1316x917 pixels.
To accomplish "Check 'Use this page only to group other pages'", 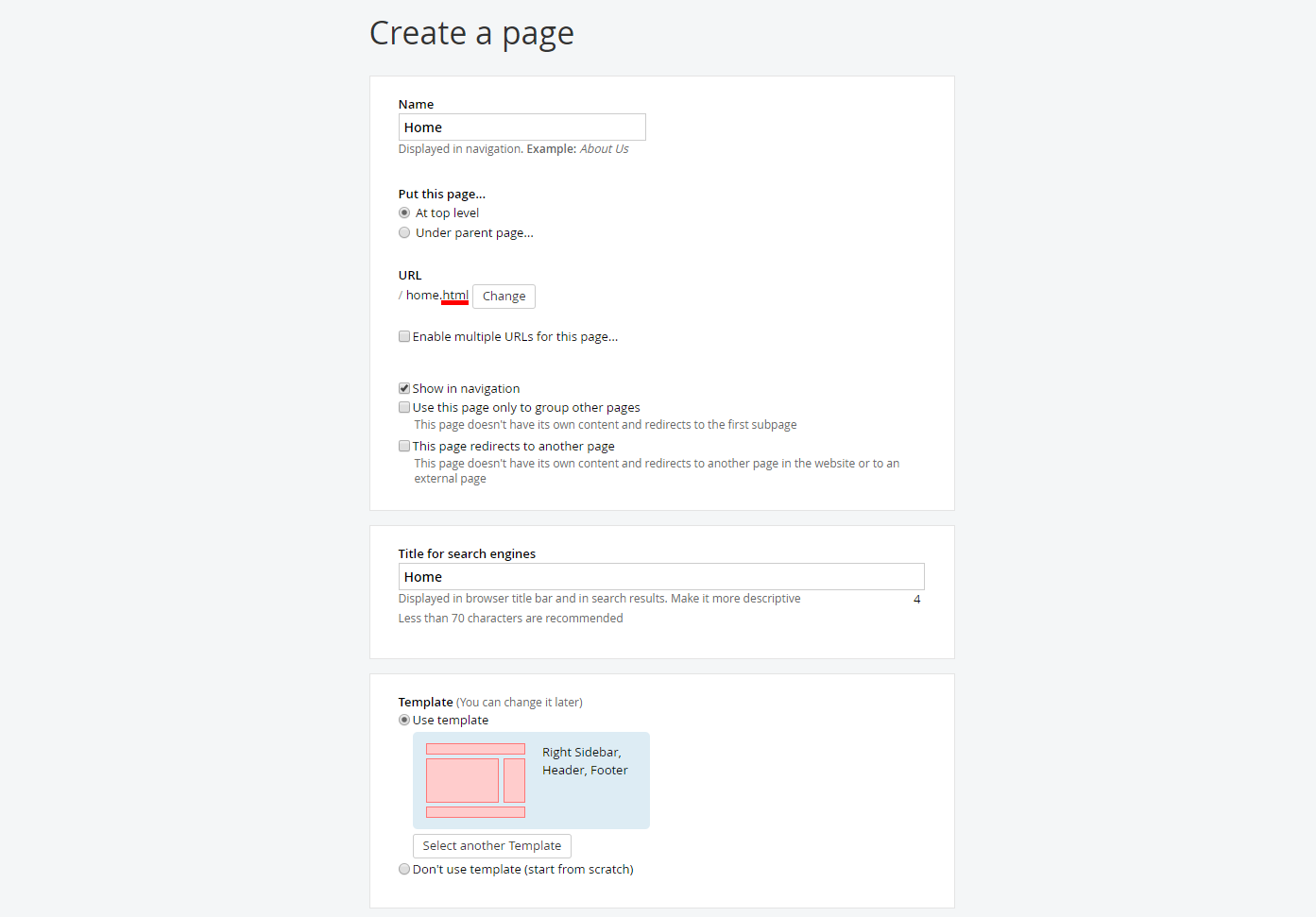I will (404, 407).
